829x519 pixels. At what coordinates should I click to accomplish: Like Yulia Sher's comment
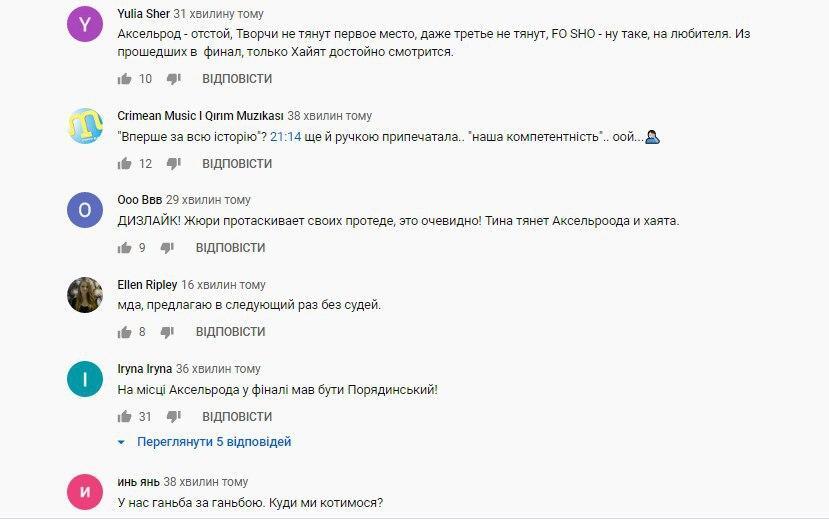pyautogui.click(x=125, y=79)
